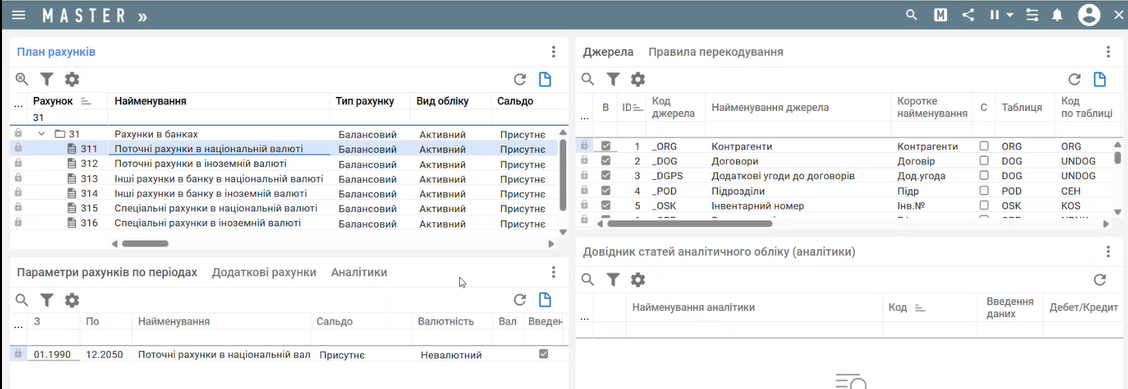The image size is (1128, 389).
Task: Open settings gear in Джерела toolbar
Action: 638,79
